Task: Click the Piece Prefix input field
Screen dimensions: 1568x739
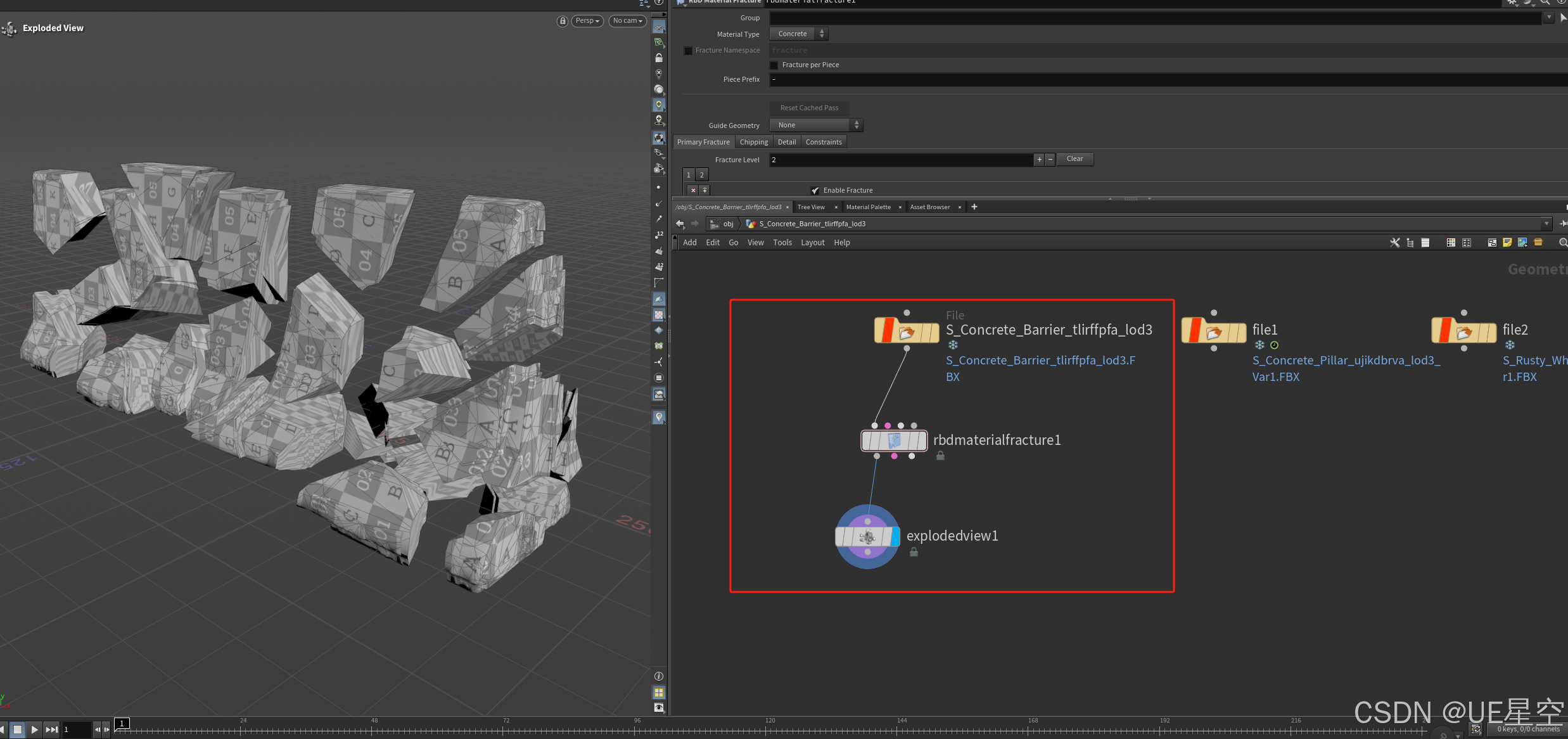Action: [x=1140, y=80]
